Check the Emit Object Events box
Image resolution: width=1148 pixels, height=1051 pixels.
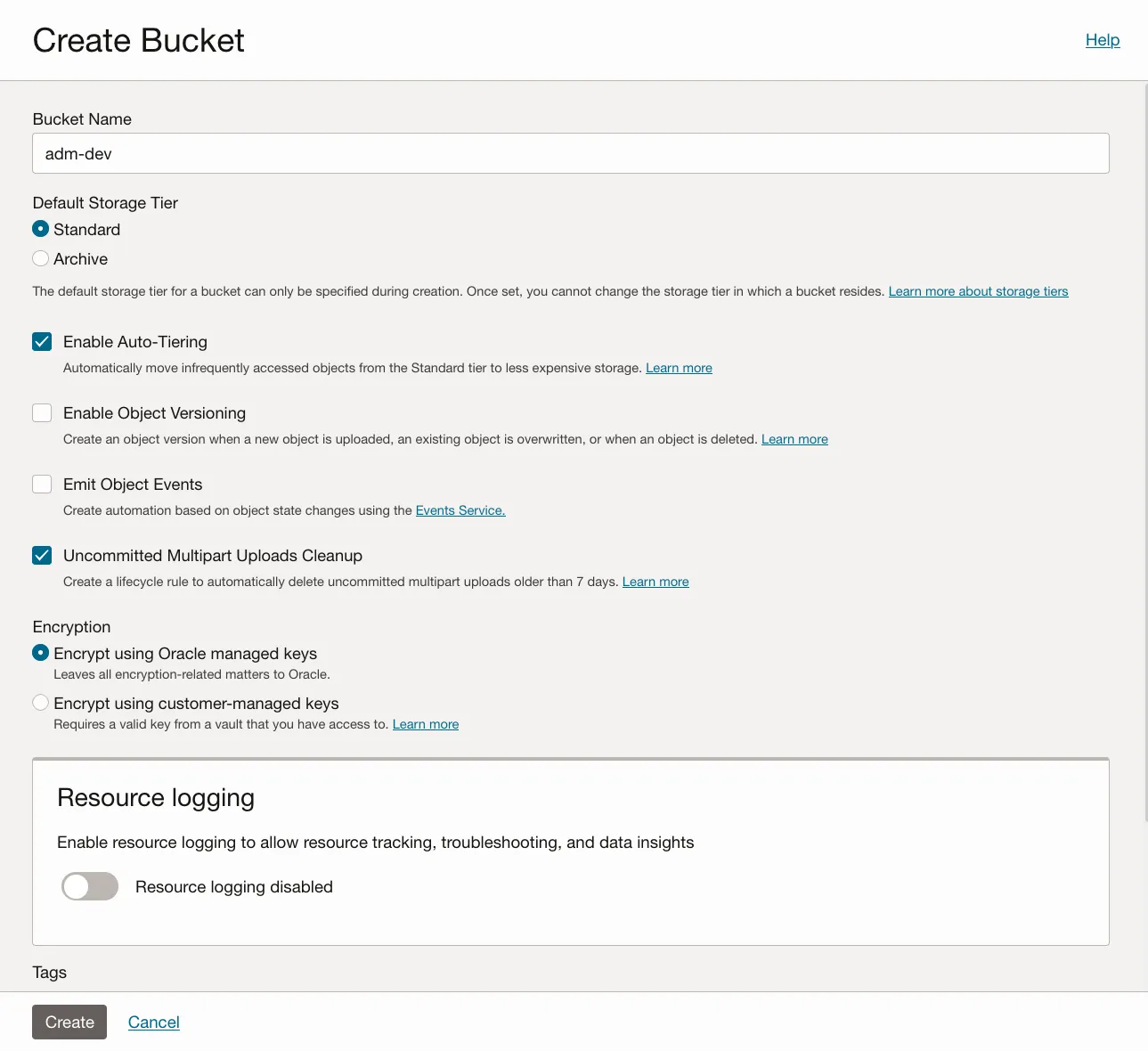click(42, 485)
